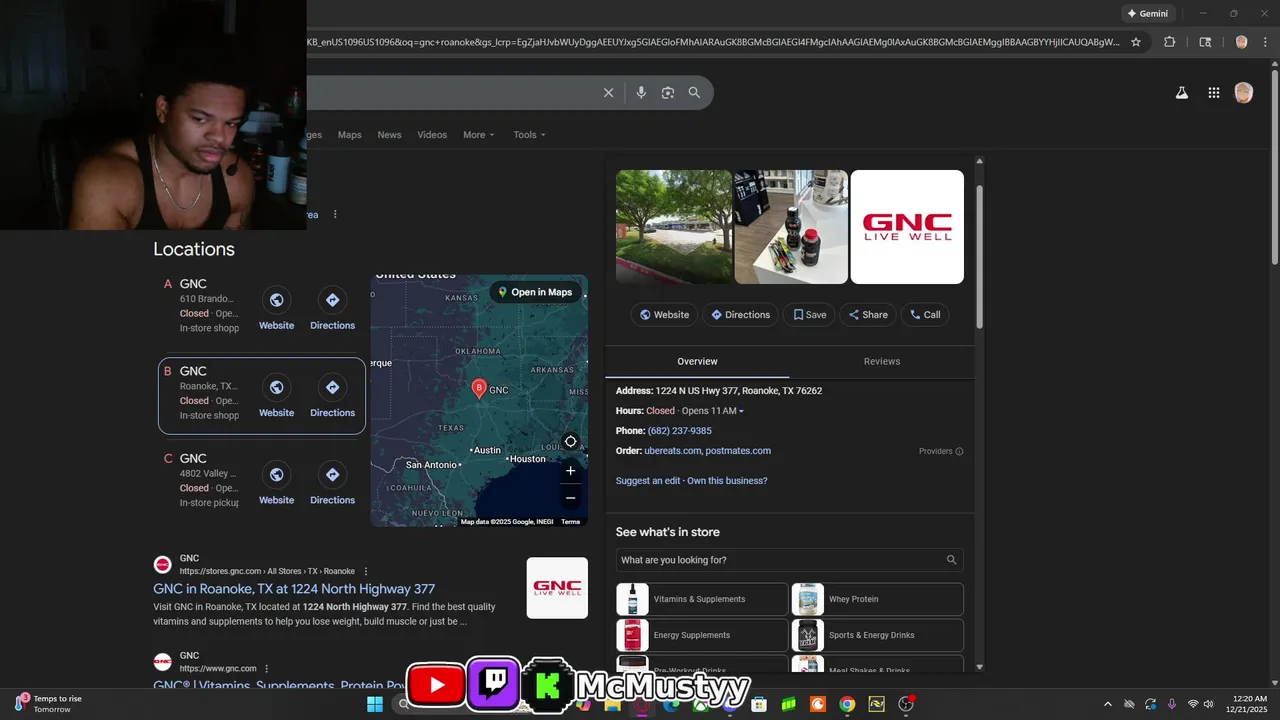1280x720 pixels.
Task: Open the Website icon for GNC location A
Action: (x=277, y=300)
